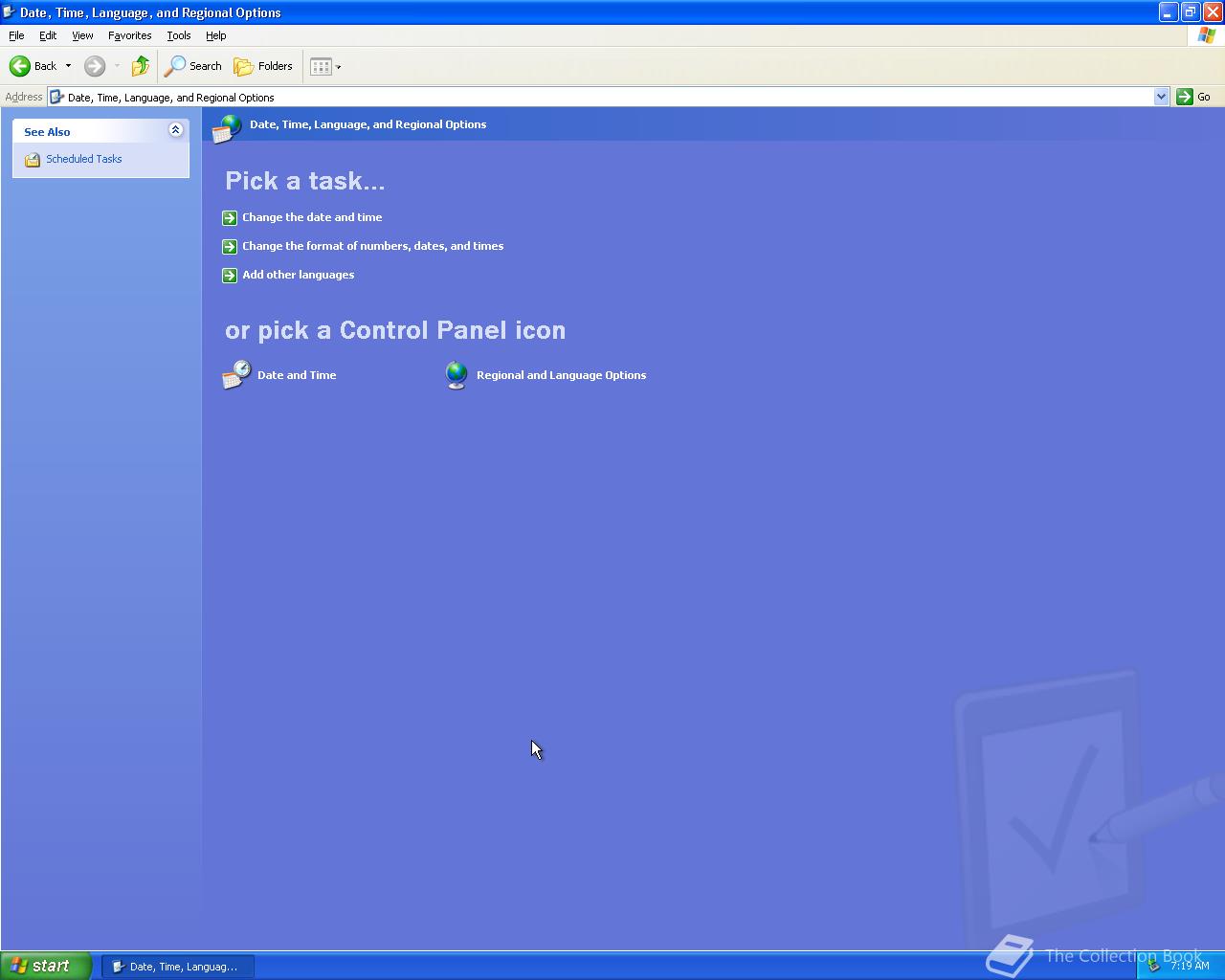Open the Views dropdown button
Image resolution: width=1225 pixels, height=980 pixels.
coord(325,66)
